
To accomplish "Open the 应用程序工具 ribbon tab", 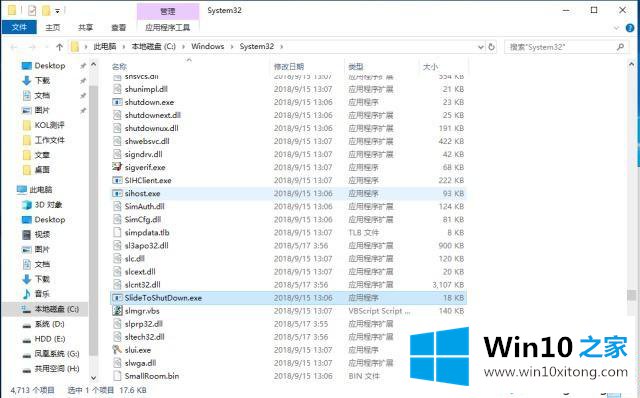I will tap(168, 27).
